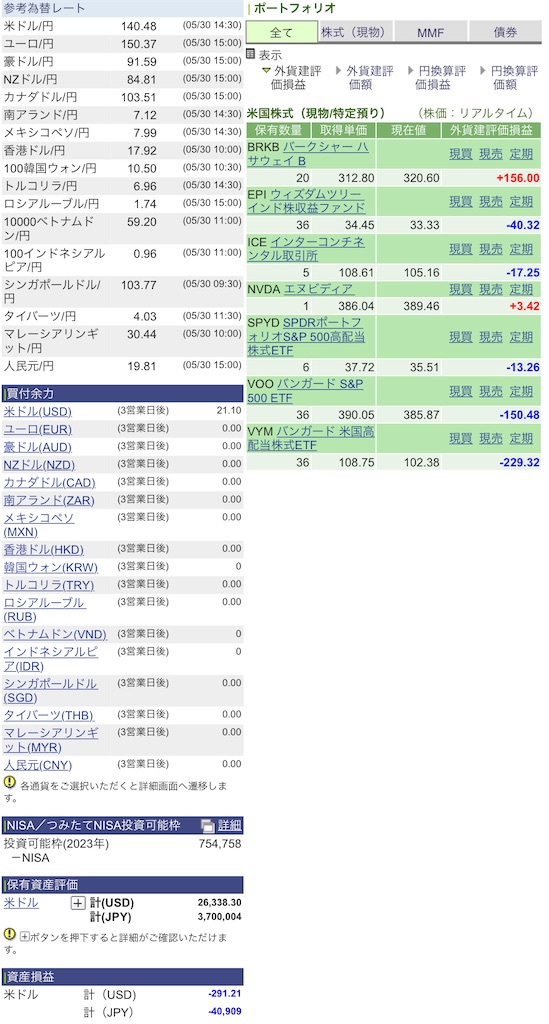549x1024 pixels.
Task: Click 現売 for NVDA
Action: pos(491,289)
